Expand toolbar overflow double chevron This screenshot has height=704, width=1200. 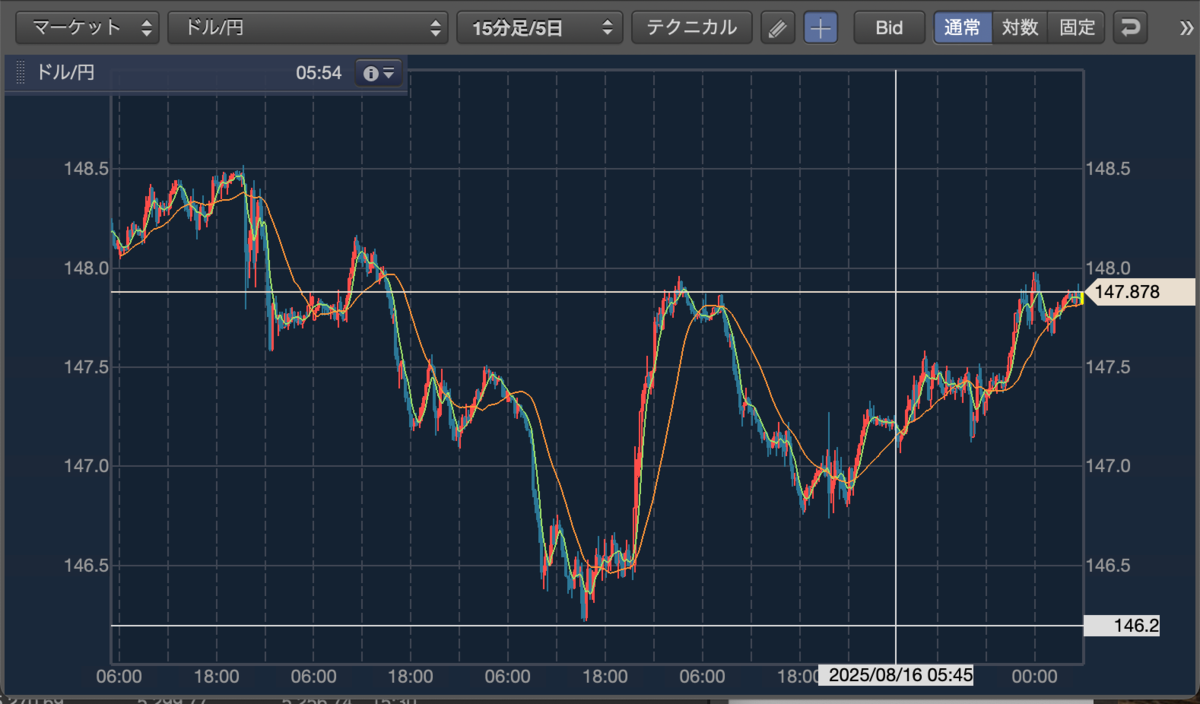pyautogui.click(x=1187, y=27)
